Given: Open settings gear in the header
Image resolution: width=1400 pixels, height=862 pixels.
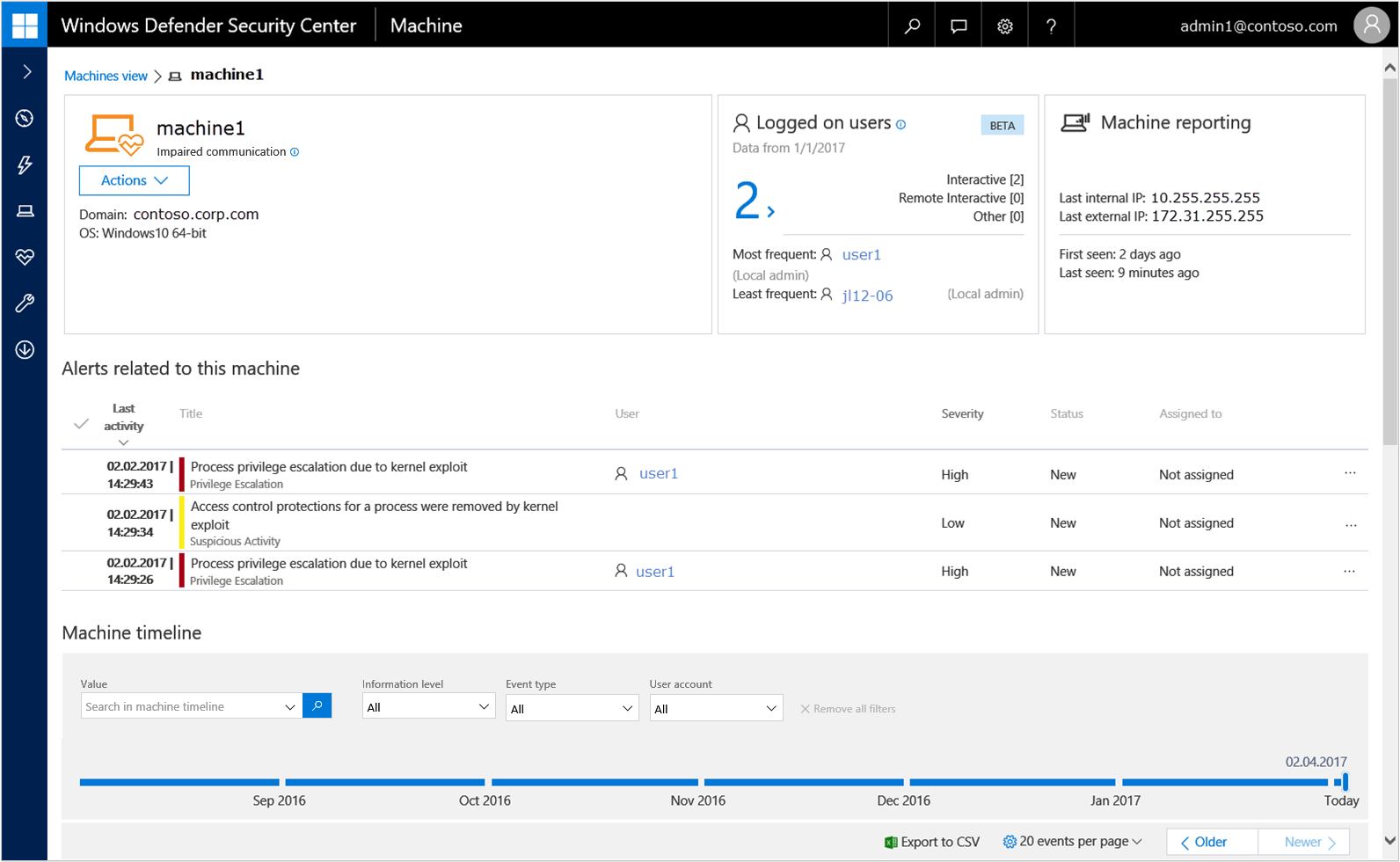Looking at the screenshot, I should point(1005,26).
